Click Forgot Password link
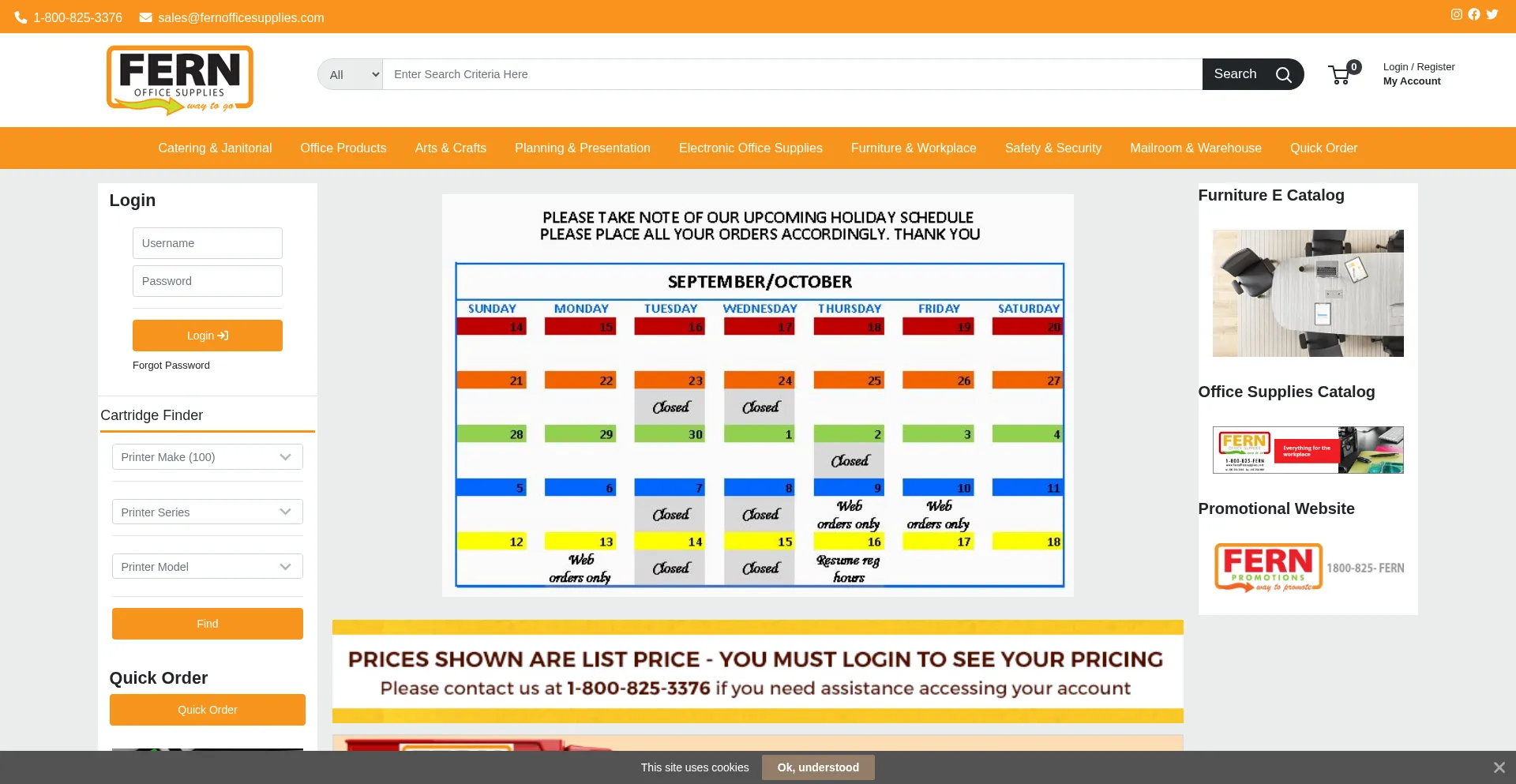 pos(171,366)
